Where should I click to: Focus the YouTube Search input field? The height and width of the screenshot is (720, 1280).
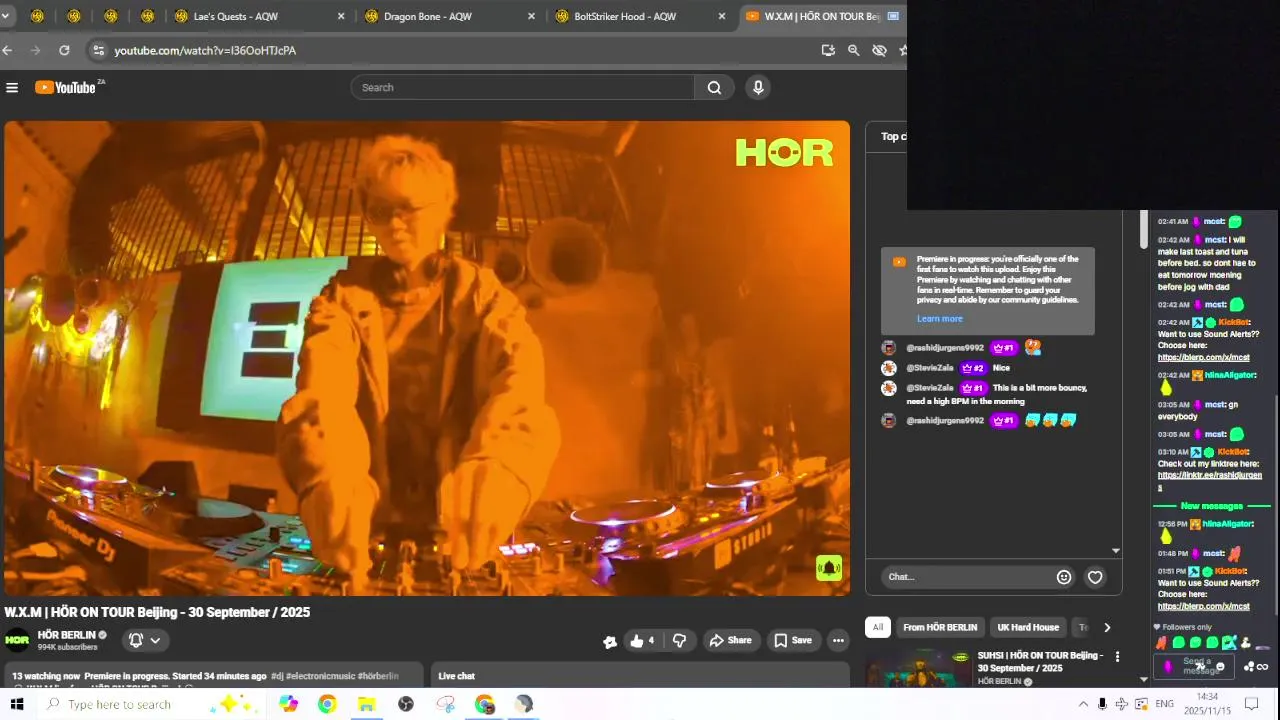[x=522, y=88]
